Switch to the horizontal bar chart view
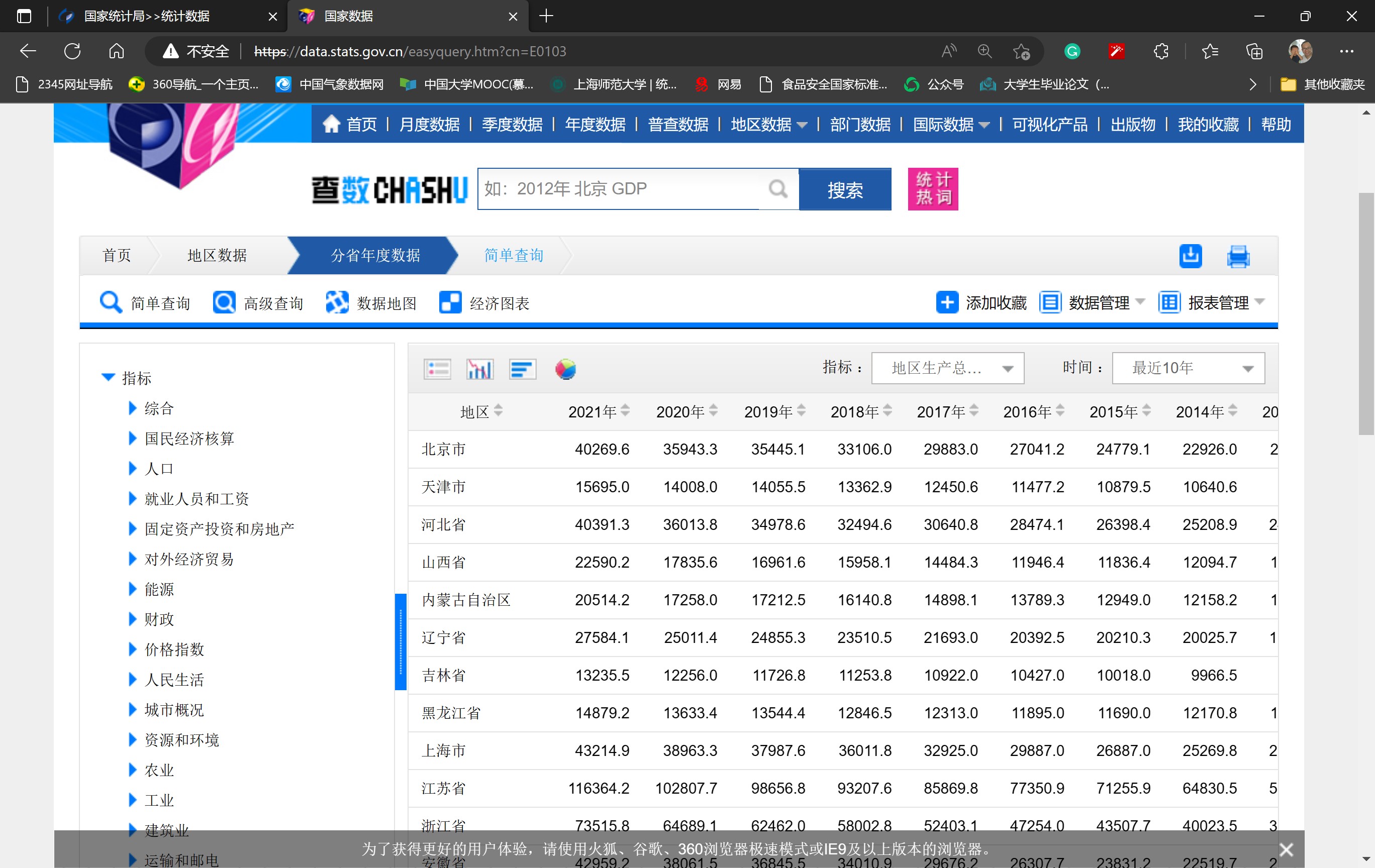The height and width of the screenshot is (868, 1375). point(522,369)
